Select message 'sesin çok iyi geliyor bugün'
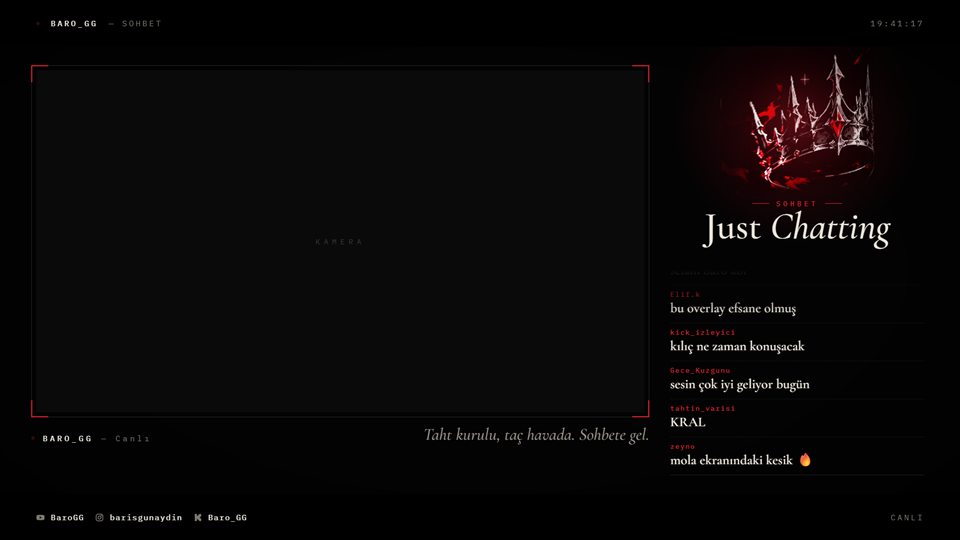Screen dimensions: 960x540 coord(740,384)
